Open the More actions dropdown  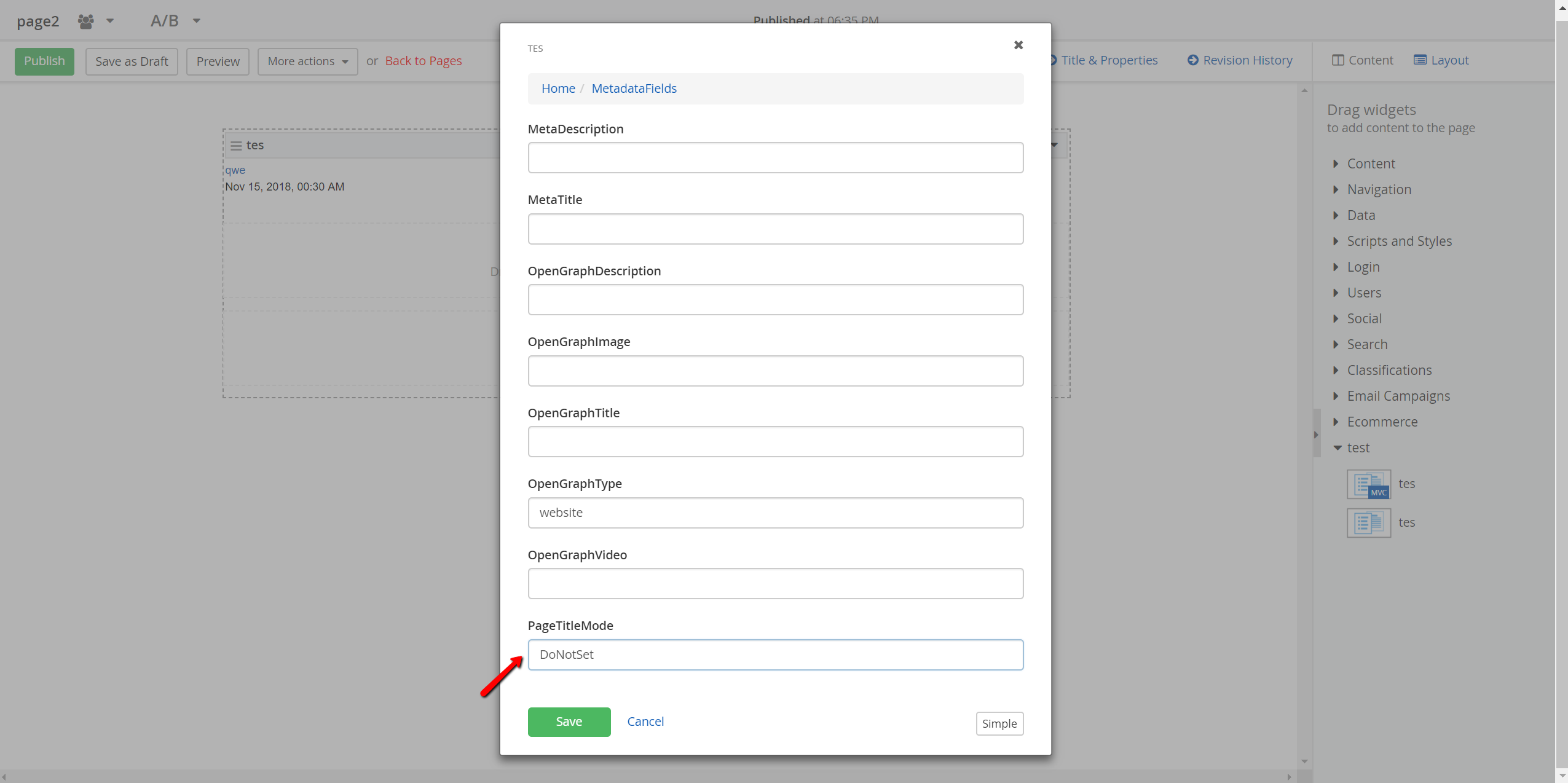click(307, 61)
